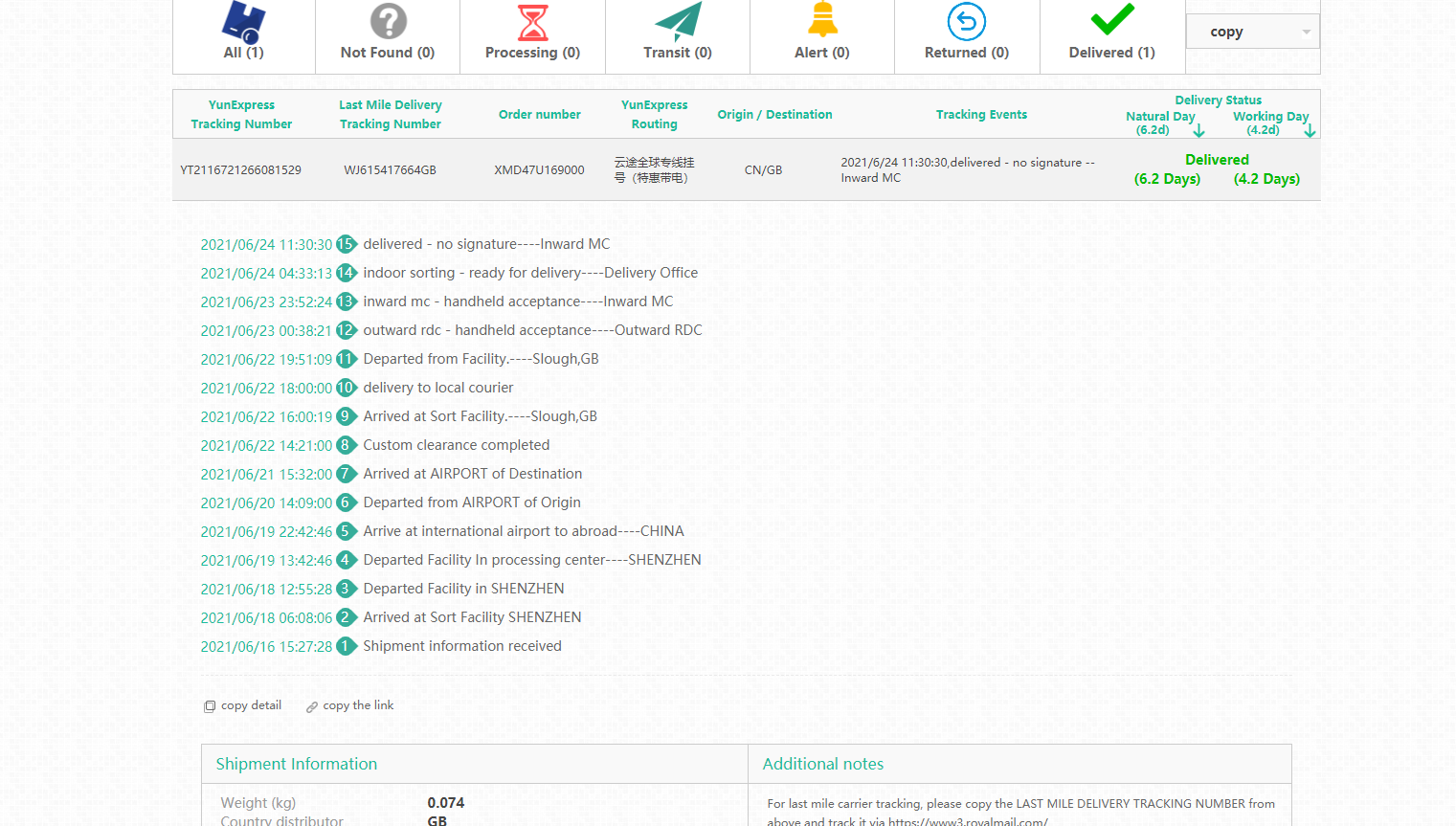Image resolution: width=1456 pixels, height=826 pixels.
Task: Click the Delivered green checkmark icon
Action: (x=1111, y=20)
